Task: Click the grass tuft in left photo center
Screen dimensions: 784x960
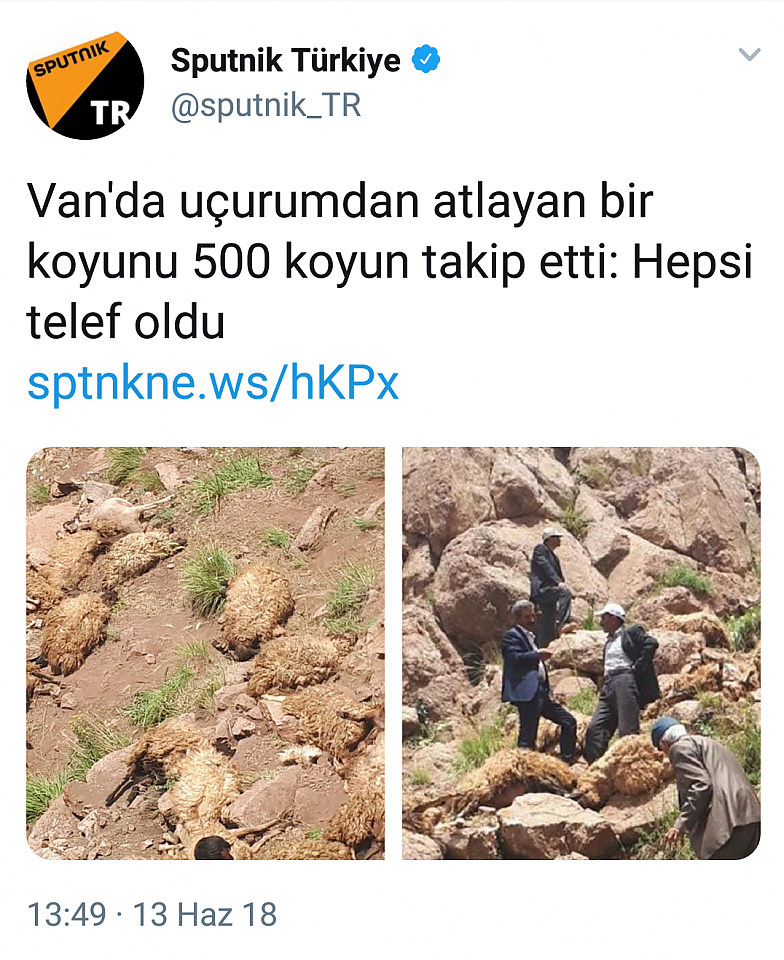Action: (x=207, y=578)
